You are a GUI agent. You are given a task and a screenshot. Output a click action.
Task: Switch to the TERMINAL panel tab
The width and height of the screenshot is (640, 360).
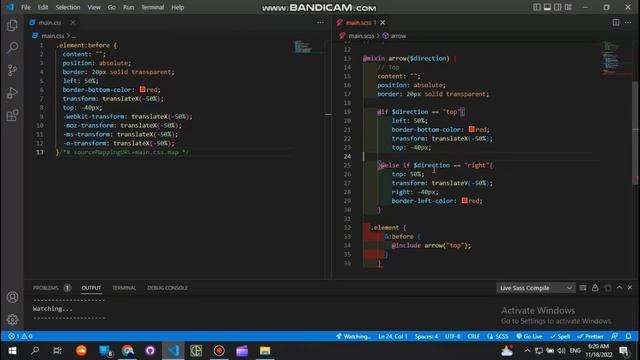(x=124, y=288)
